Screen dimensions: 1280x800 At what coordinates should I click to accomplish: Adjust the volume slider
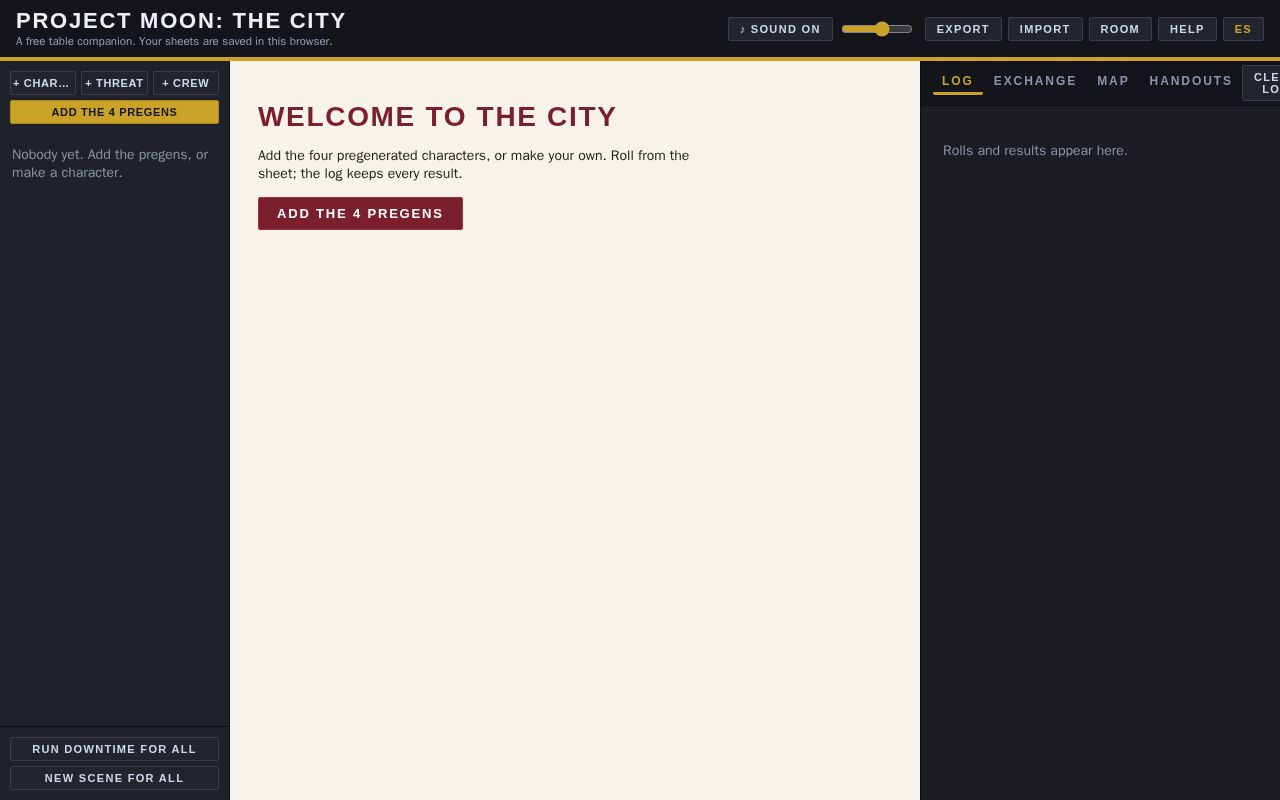[877, 29]
